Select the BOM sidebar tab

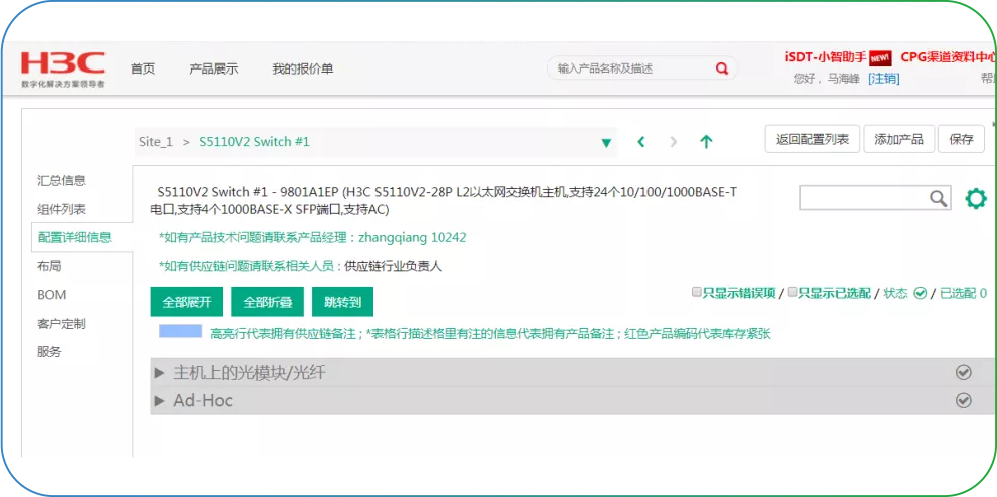[x=52, y=295]
